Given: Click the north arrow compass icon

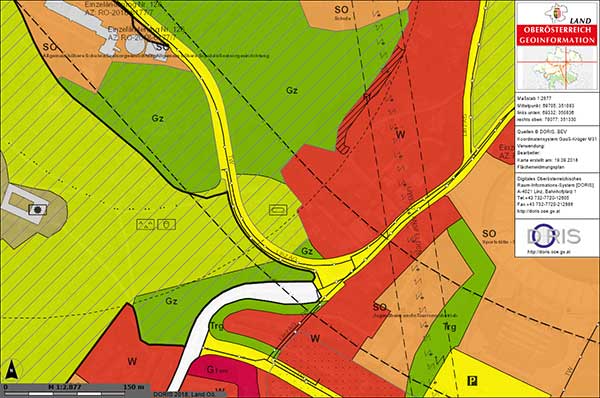Looking at the screenshot, I should (12, 370).
